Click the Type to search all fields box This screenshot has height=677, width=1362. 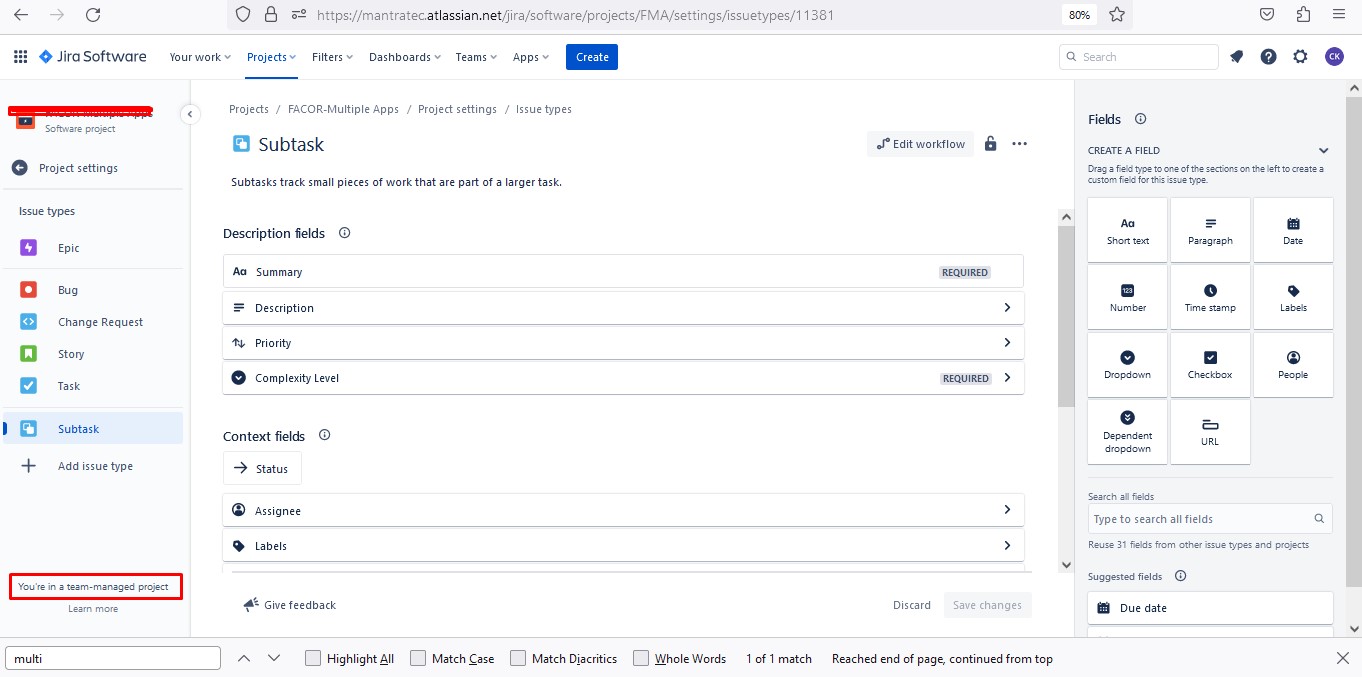tap(1200, 518)
